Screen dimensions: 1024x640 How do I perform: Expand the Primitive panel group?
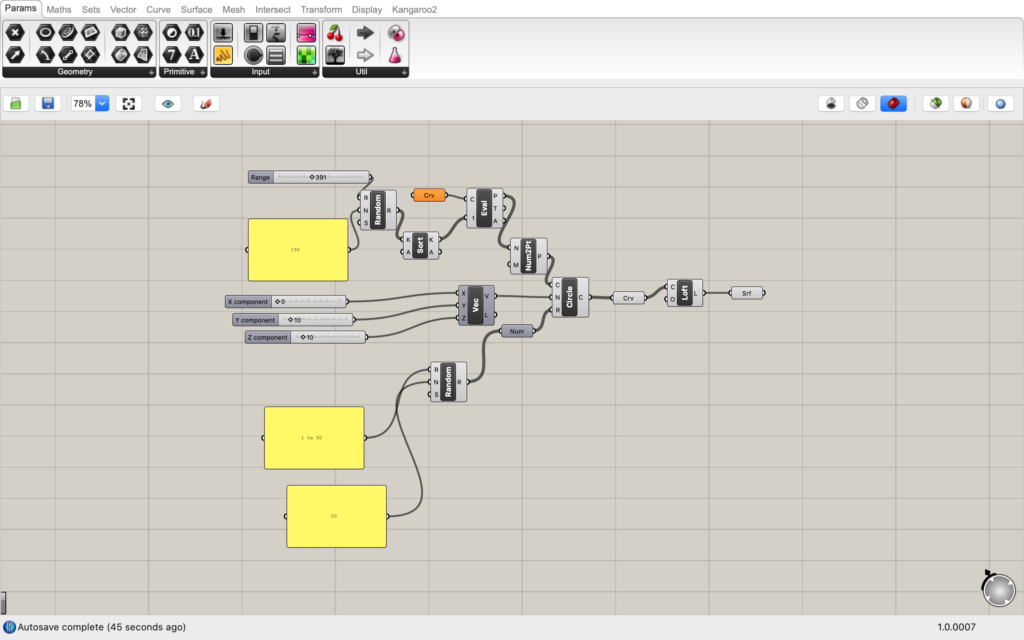[202, 72]
